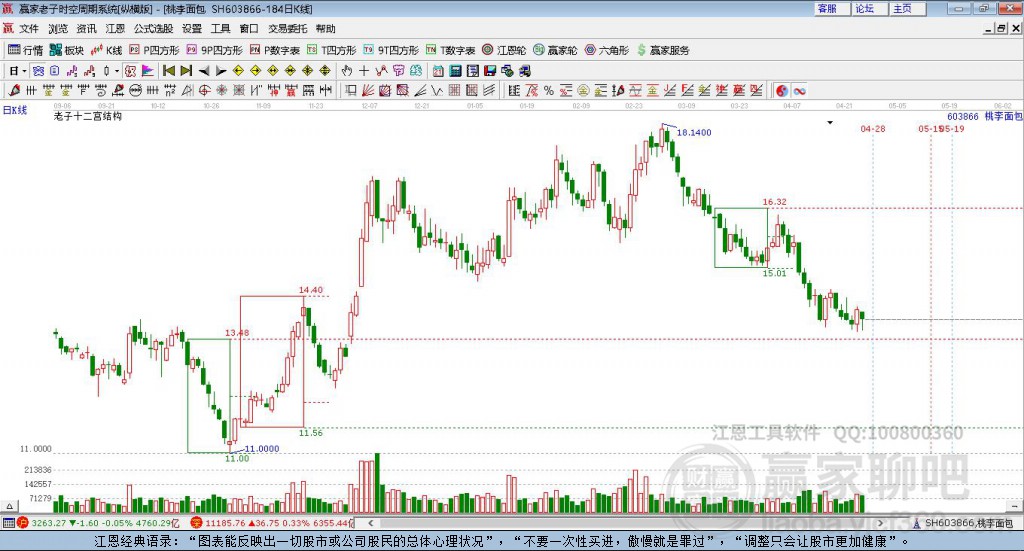Click the 18.1400 peak price label
This screenshot has width=1024, height=551.
coord(694,133)
